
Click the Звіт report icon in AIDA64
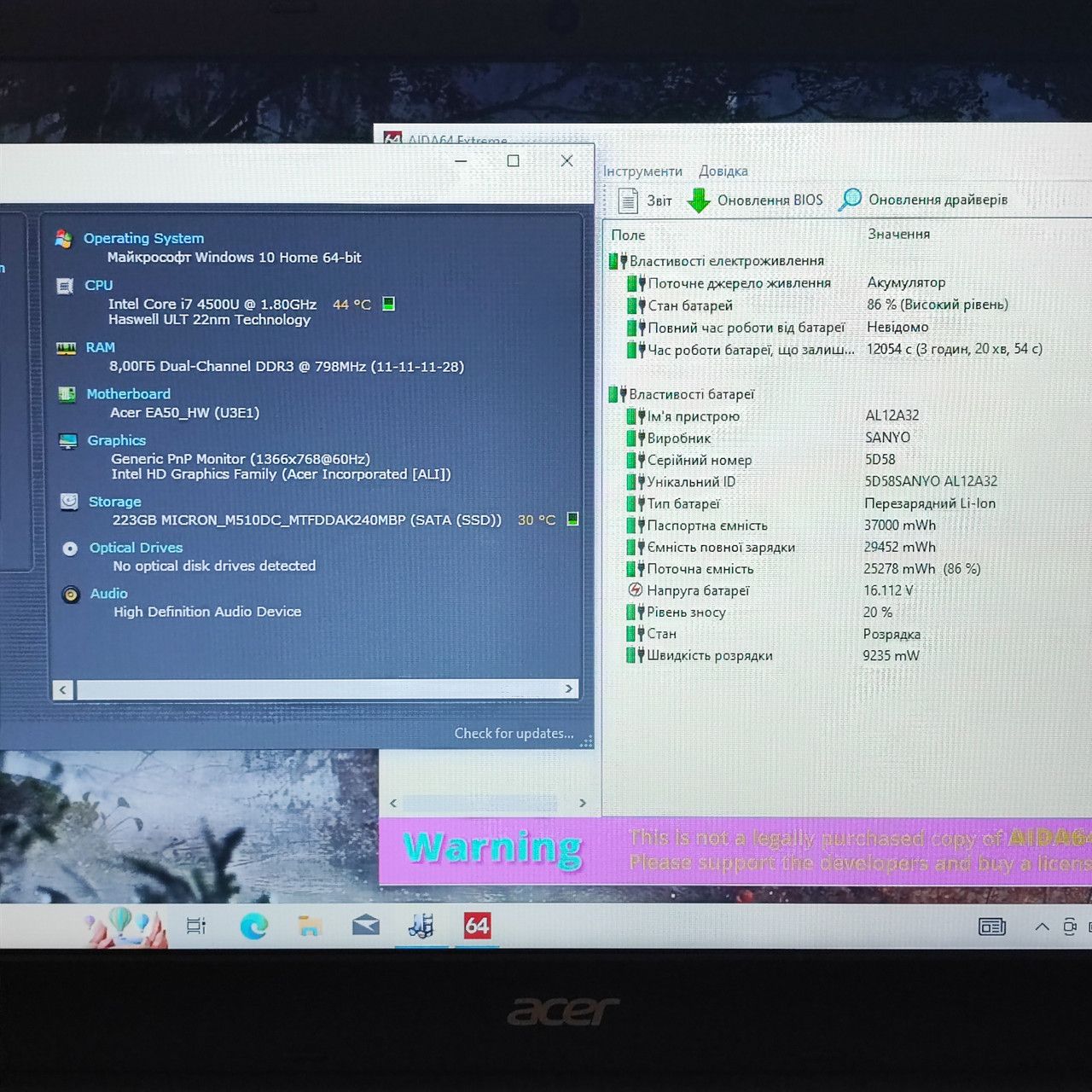628,200
